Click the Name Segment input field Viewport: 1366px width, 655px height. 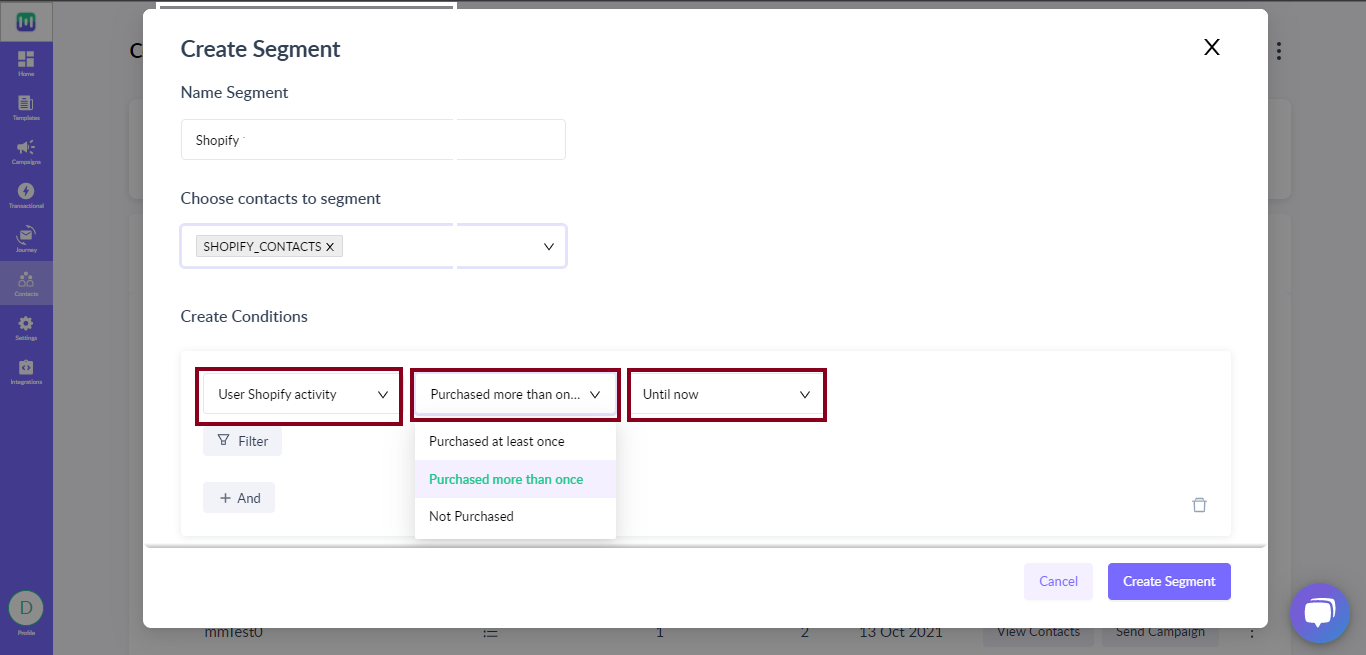tap(373, 140)
